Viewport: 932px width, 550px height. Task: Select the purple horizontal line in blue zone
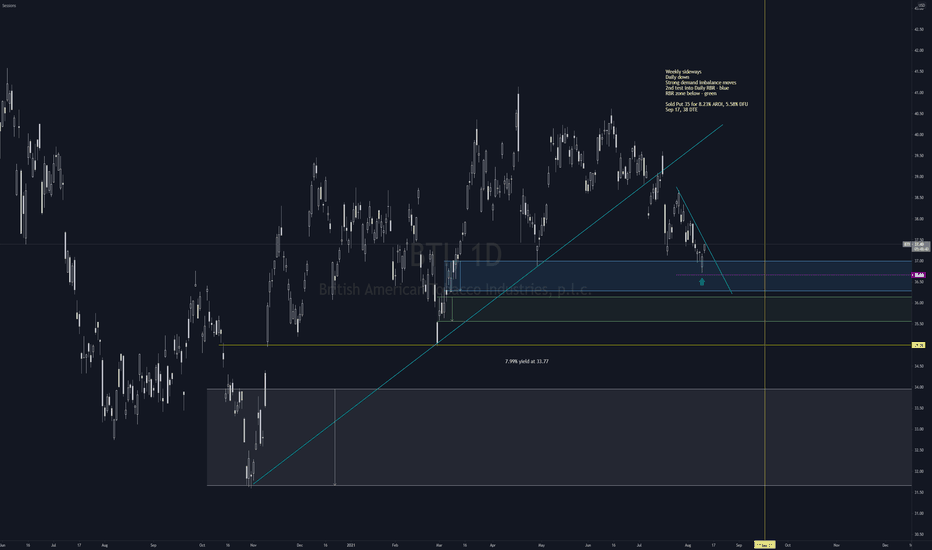coord(794,275)
